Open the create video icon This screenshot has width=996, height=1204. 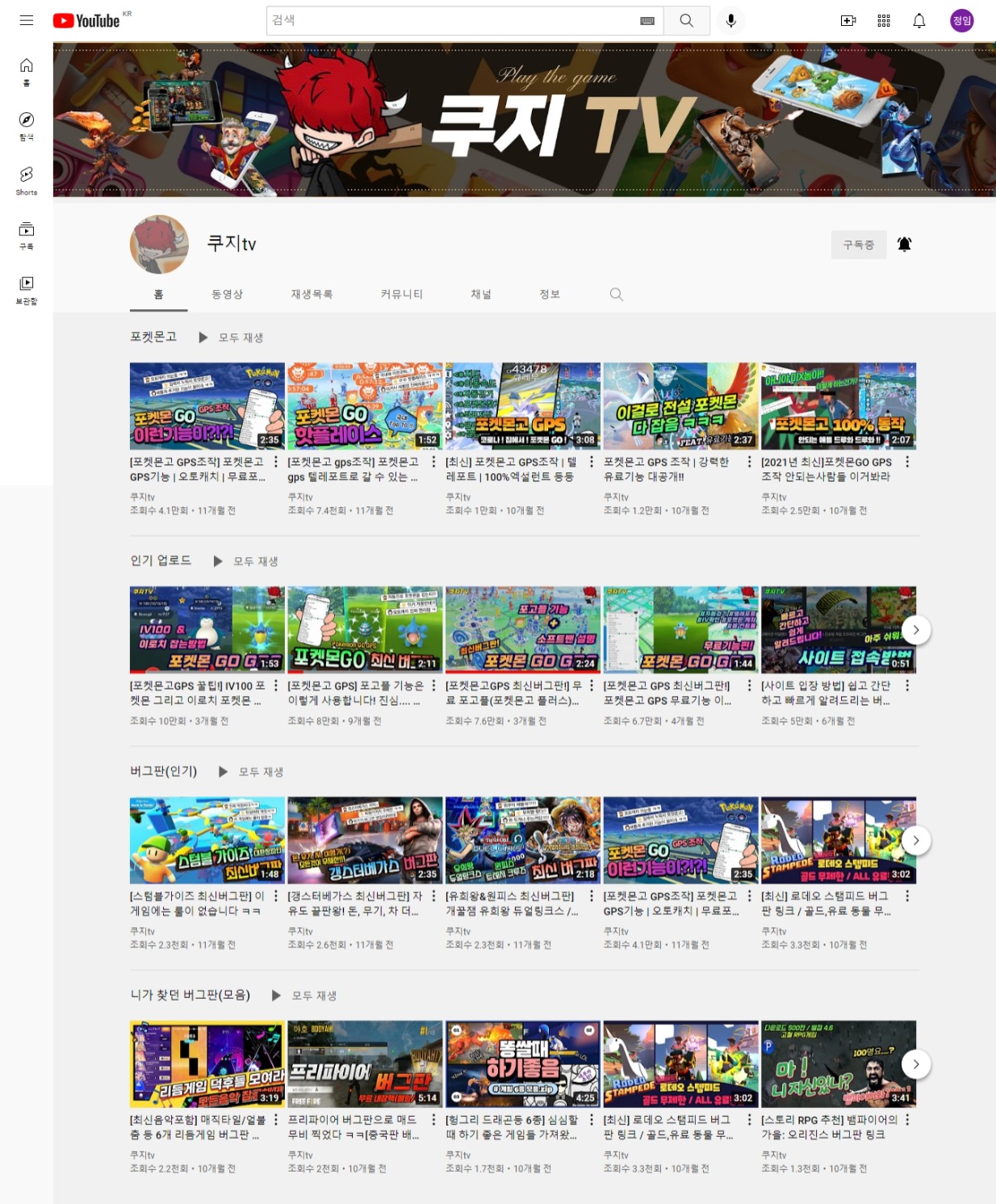847,21
